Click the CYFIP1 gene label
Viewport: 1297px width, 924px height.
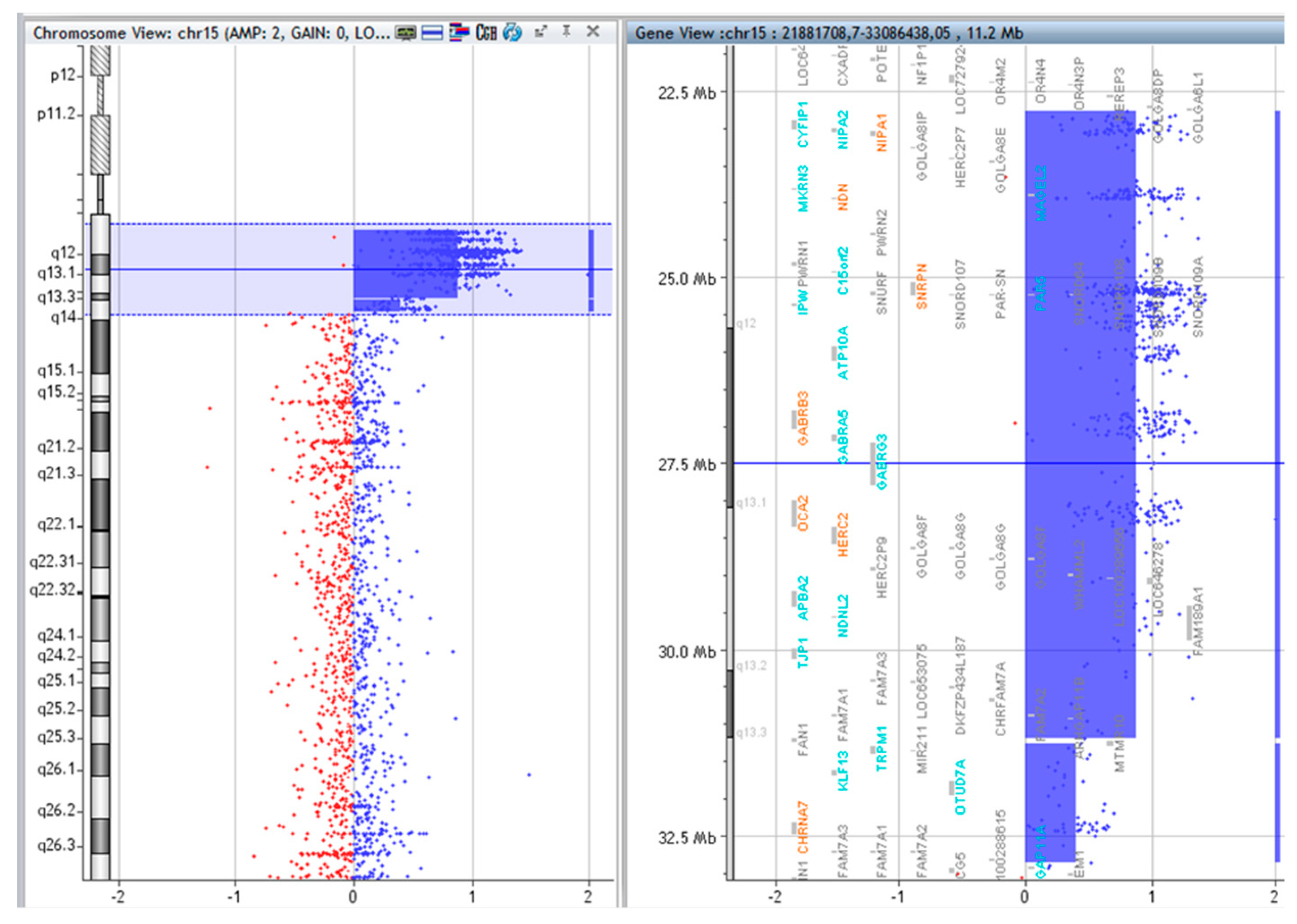coord(803,125)
